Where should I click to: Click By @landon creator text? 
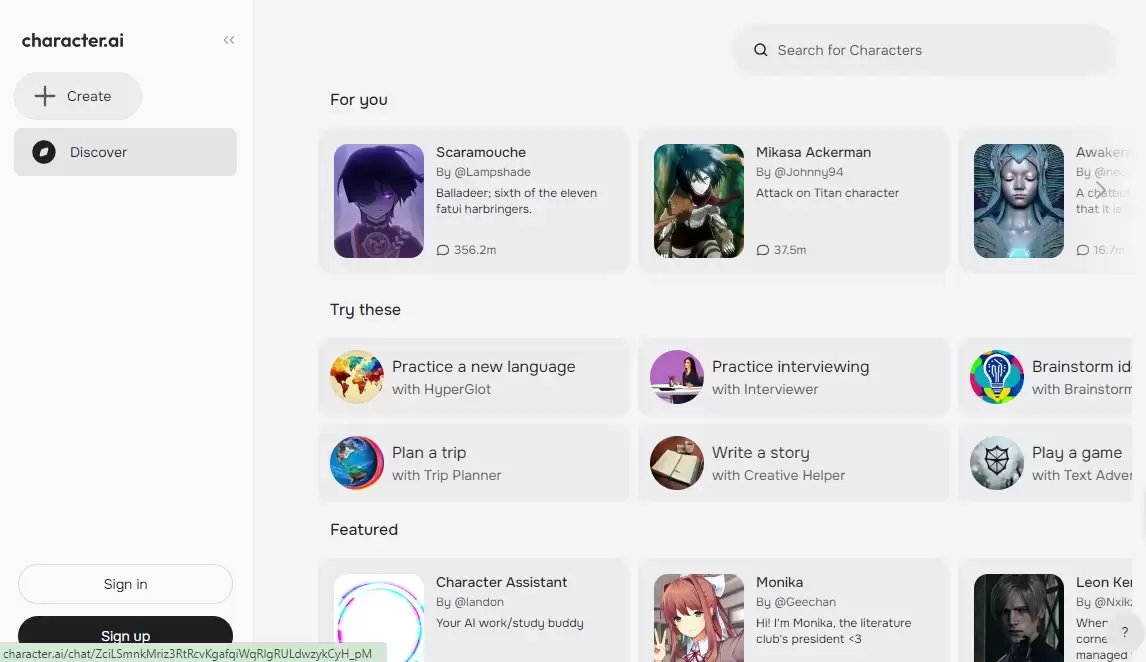[470, 602]
